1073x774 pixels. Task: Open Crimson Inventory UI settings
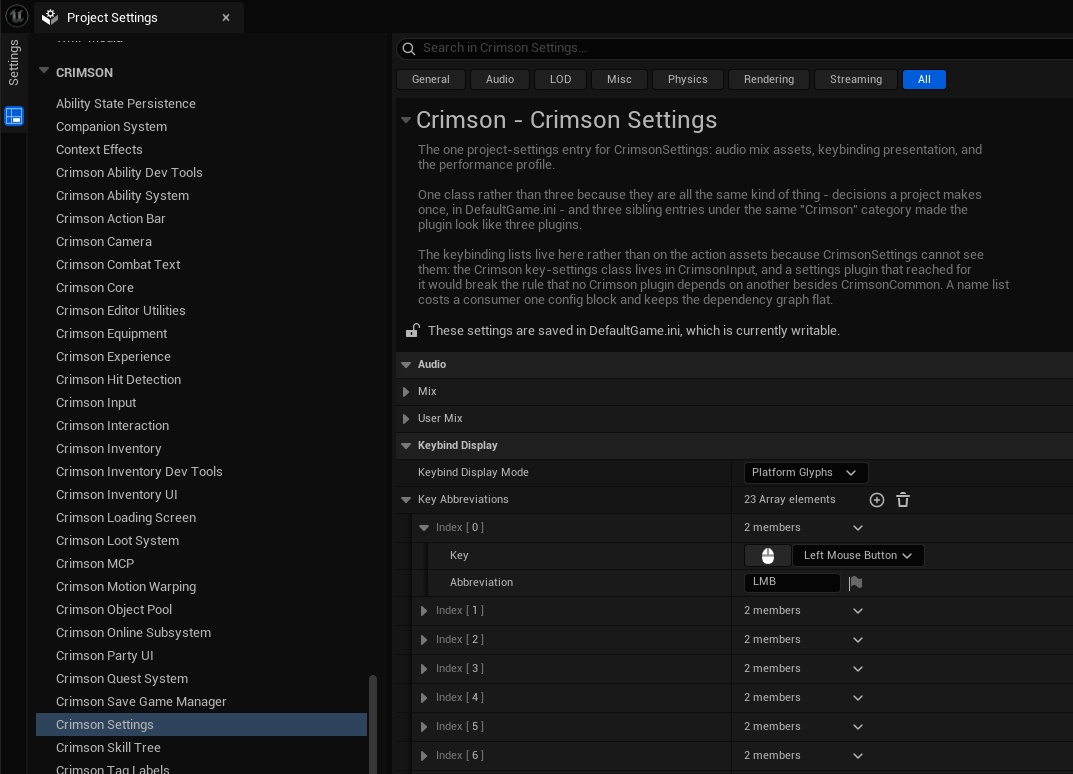(117, 495)
